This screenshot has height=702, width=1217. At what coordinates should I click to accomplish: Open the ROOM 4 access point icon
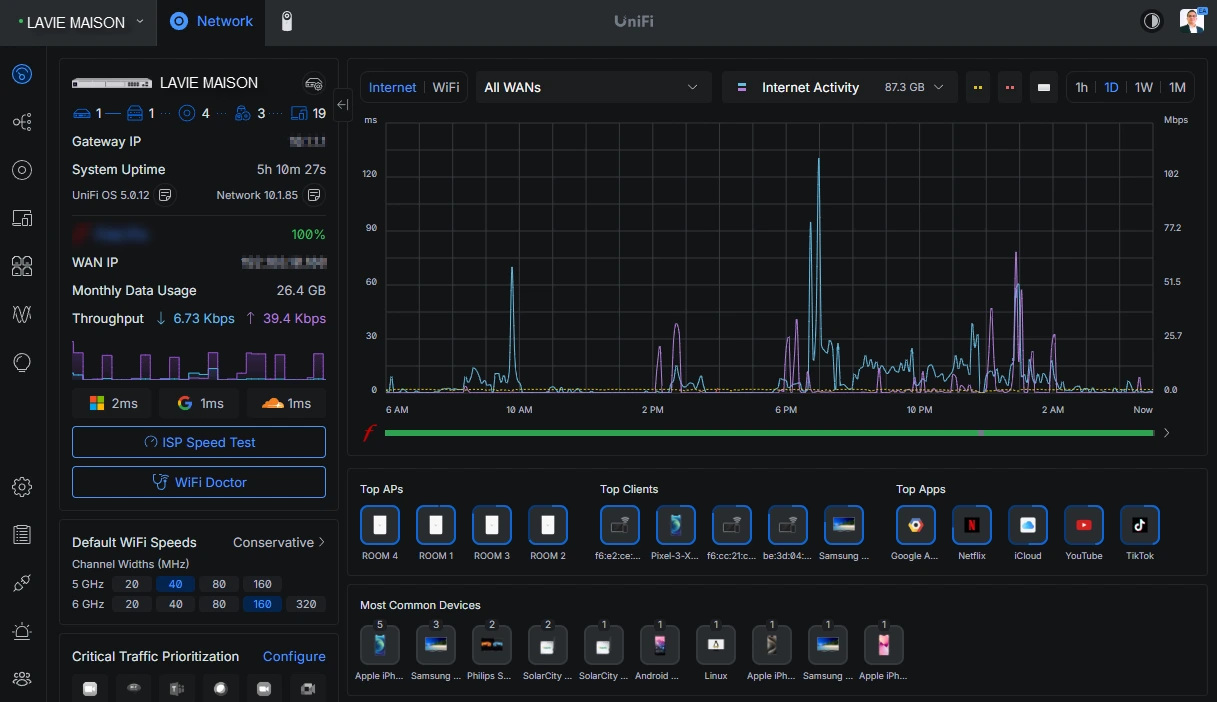pyautogui.click(x=380, y=525)
